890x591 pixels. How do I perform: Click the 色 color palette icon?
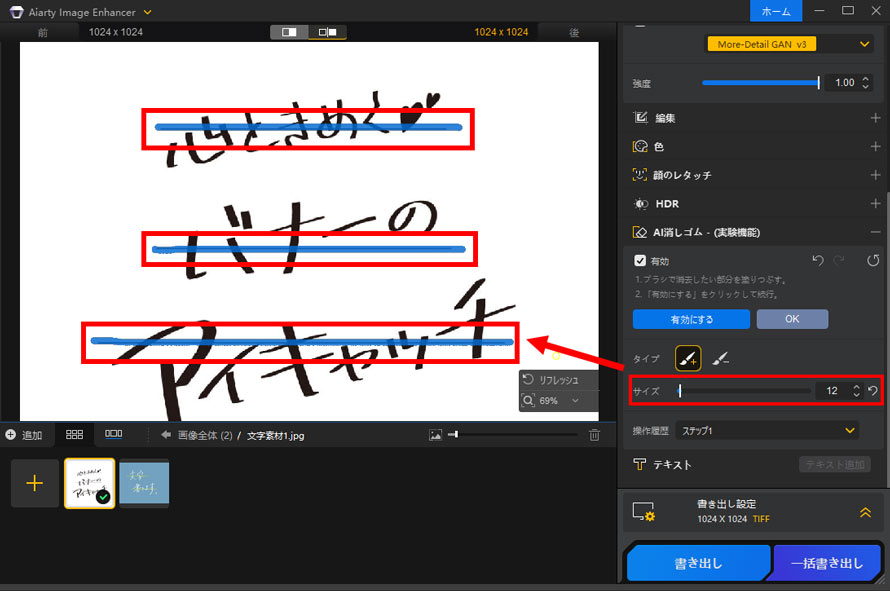pos(640,146)
